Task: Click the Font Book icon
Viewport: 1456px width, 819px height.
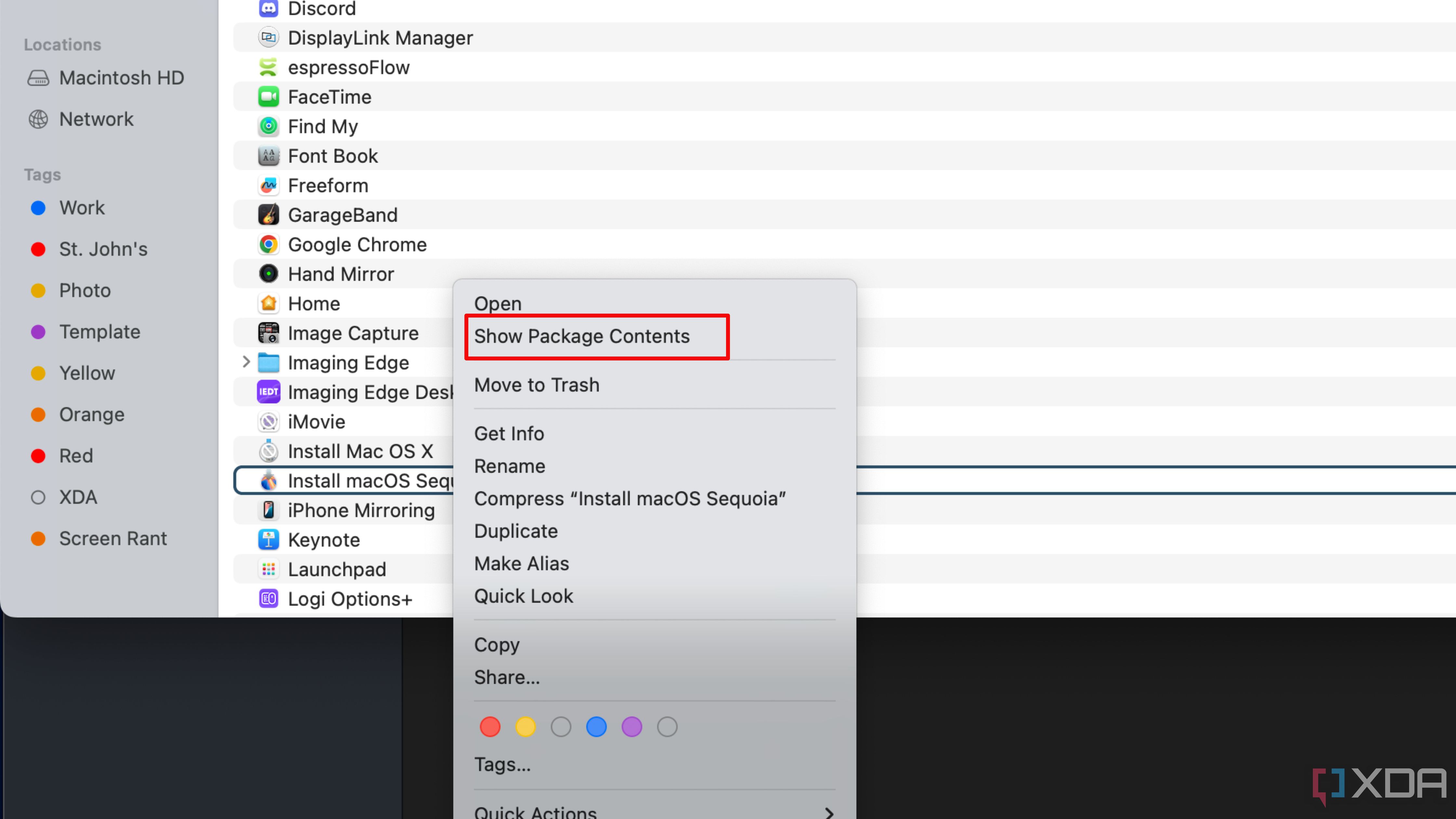Action: (x=268, y=156)
